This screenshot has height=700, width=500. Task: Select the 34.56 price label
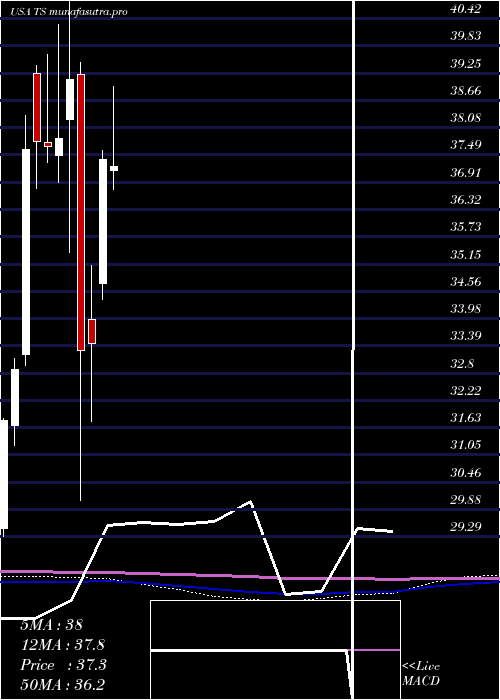466,282
